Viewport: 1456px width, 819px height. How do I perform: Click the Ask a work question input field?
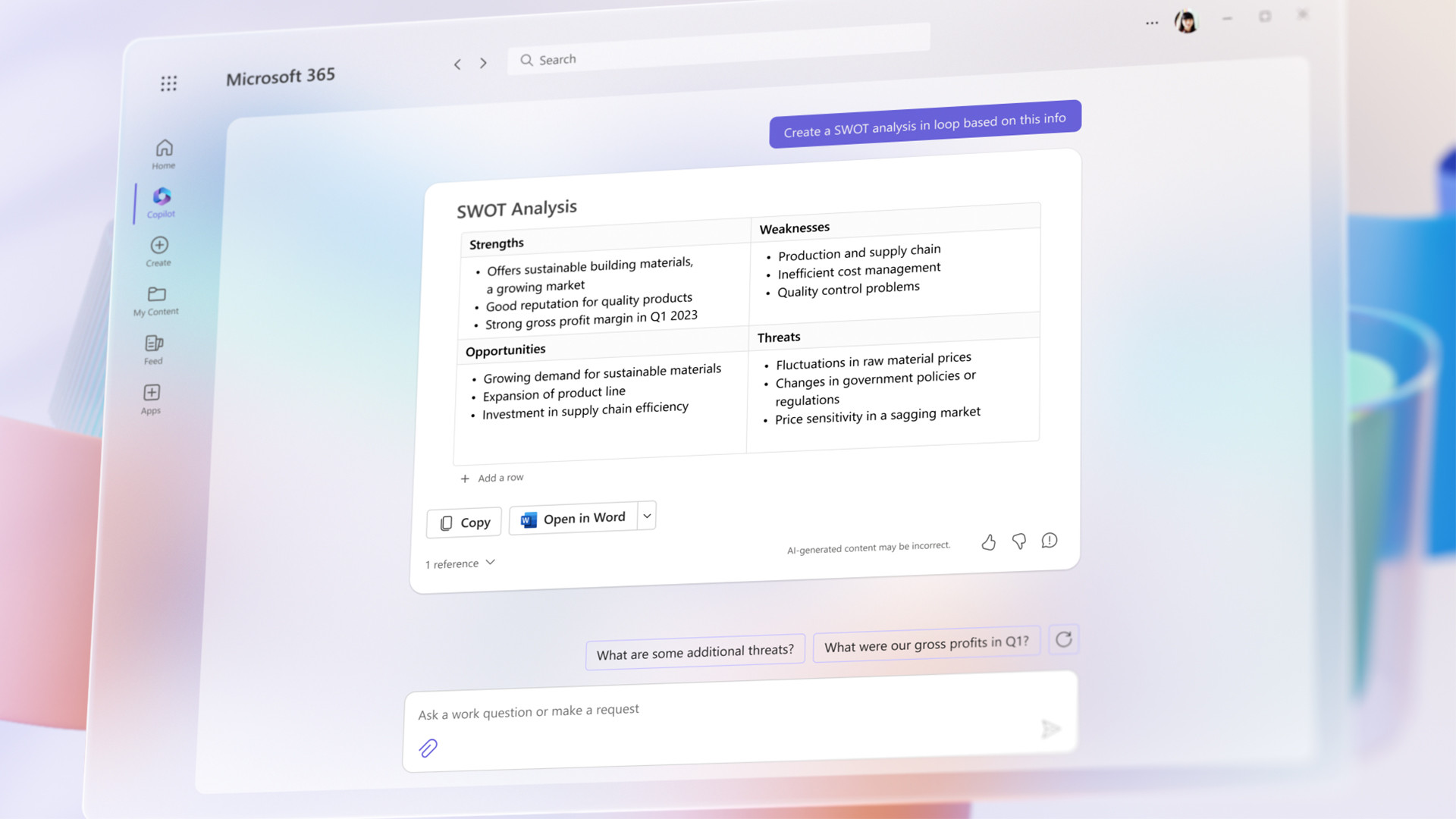pos(740,710)
